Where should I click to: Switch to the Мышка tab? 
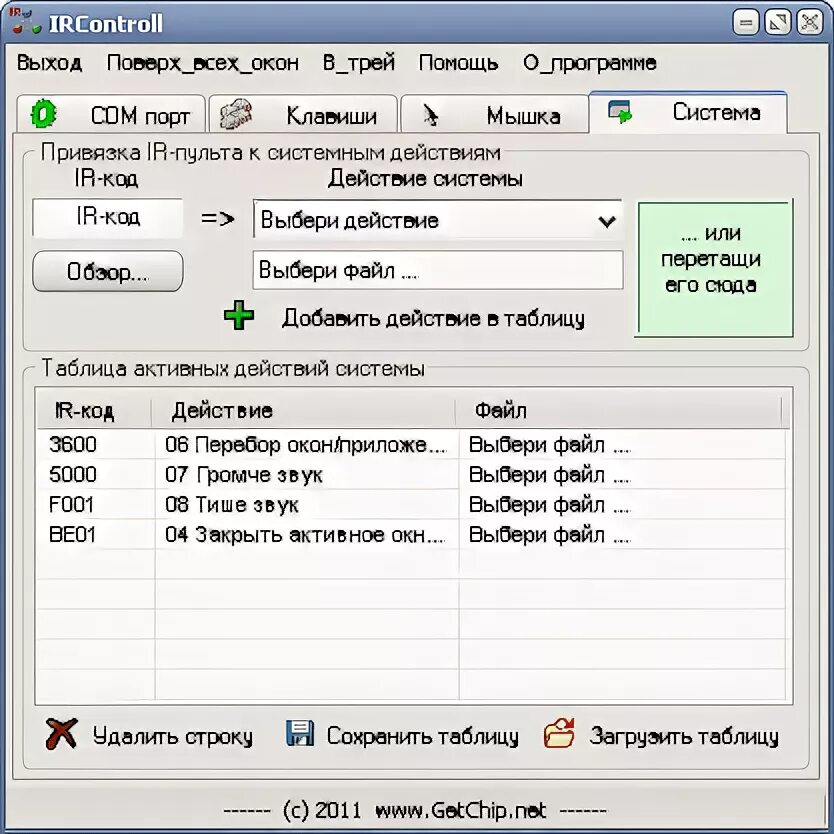(x=494, y=114)
